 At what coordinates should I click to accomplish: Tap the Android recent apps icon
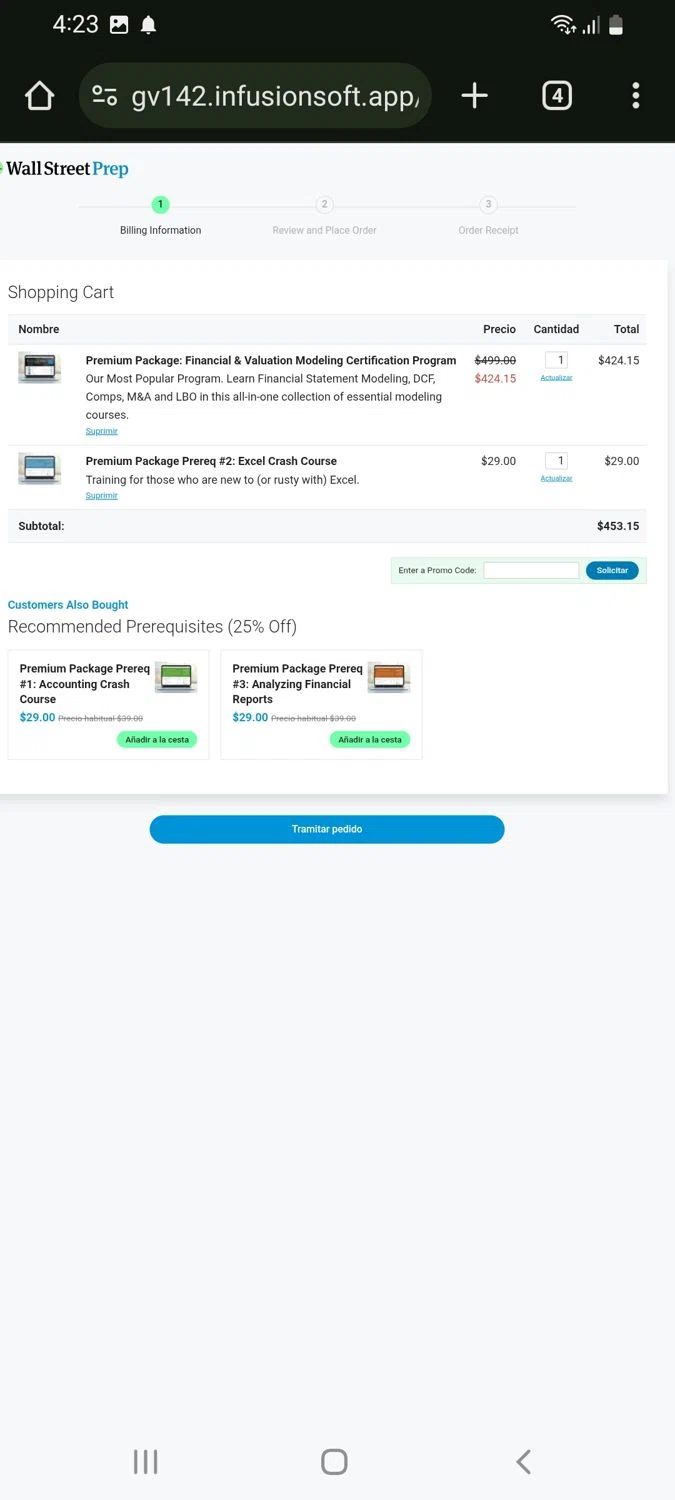[145, 1462]
